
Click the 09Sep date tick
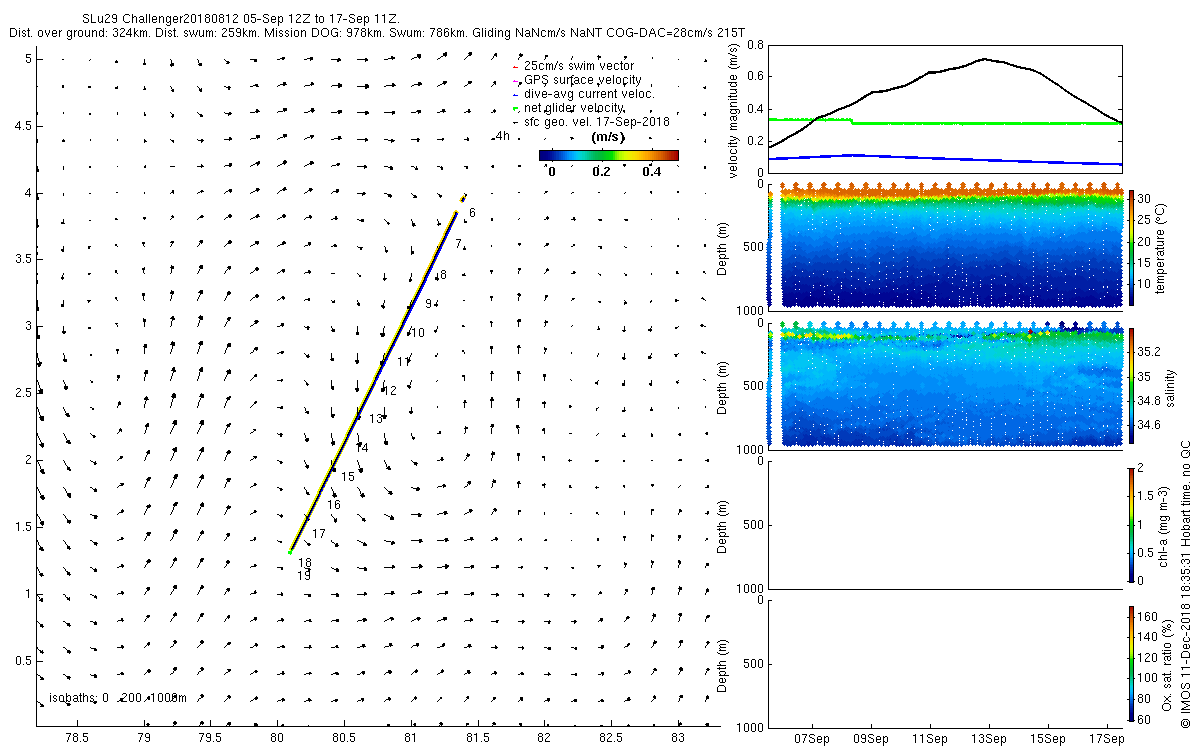click(x=871, y=739)
